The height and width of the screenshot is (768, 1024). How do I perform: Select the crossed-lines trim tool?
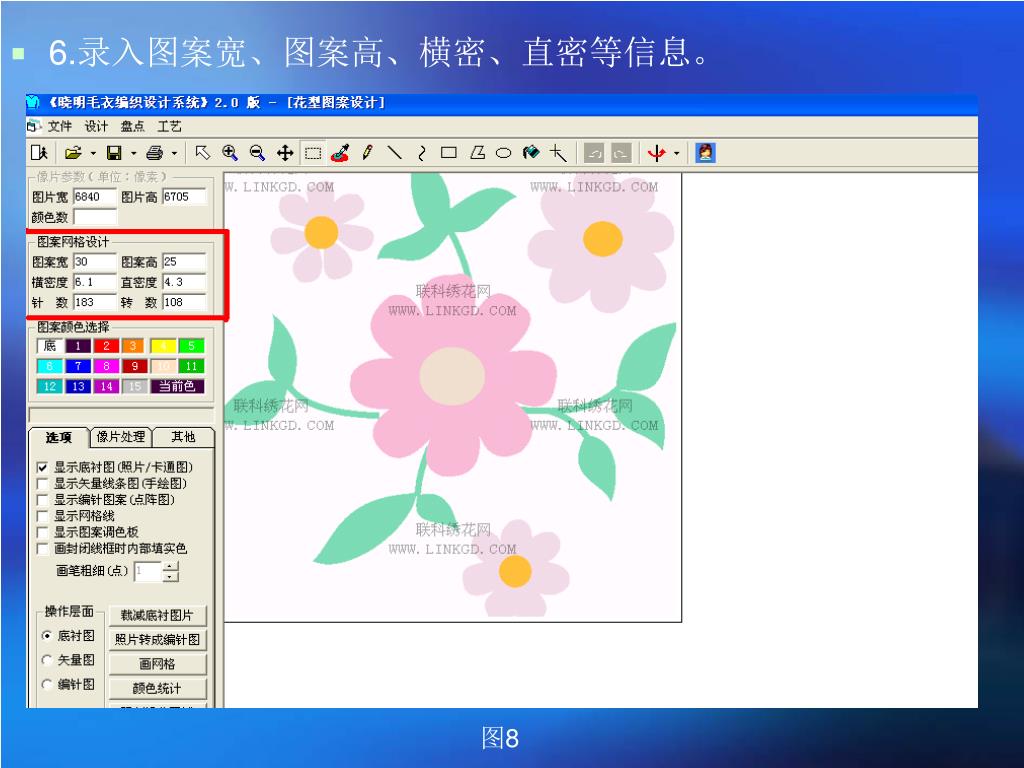[558, 153]
